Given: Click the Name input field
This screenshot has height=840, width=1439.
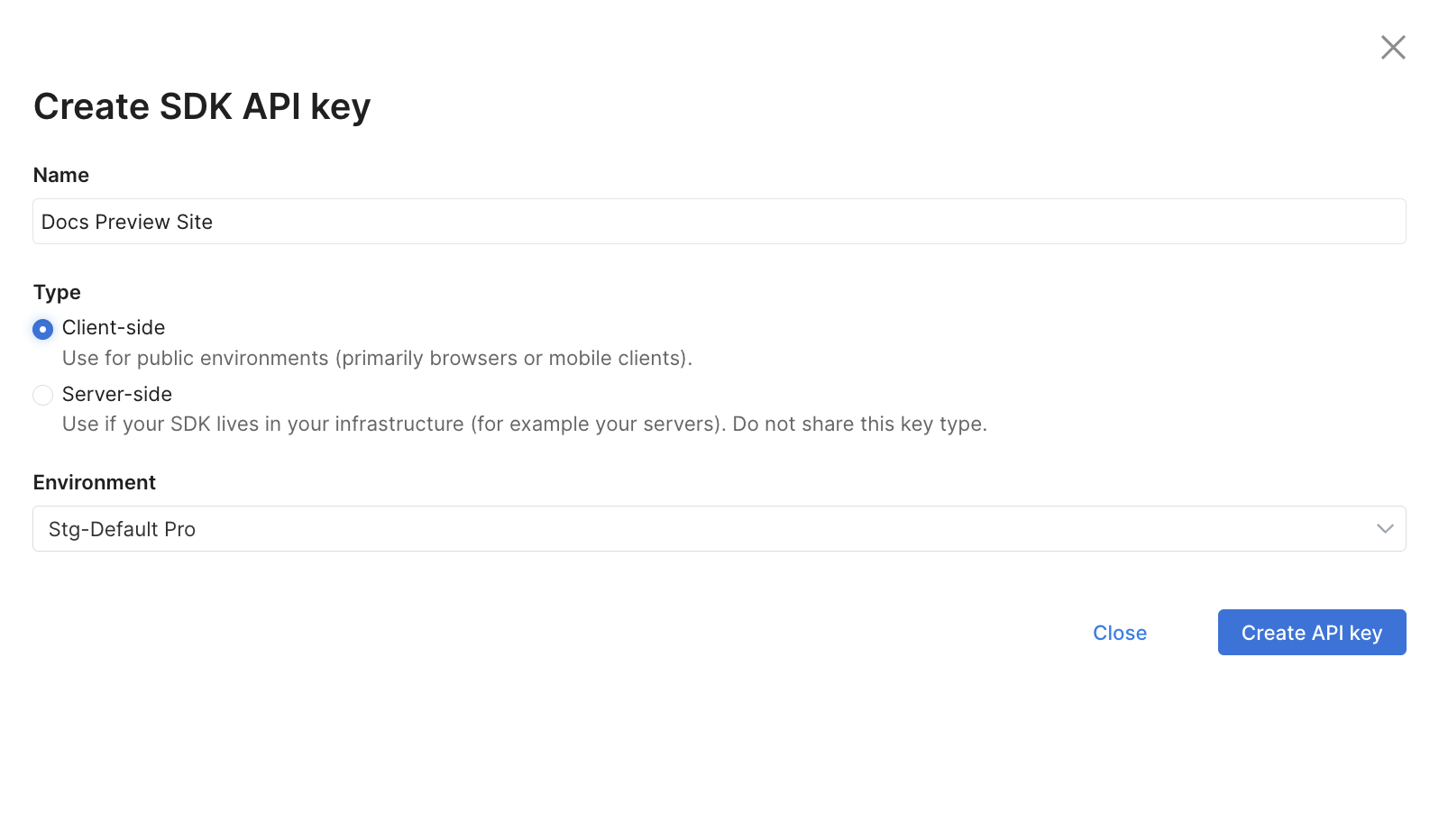Looking at the screenshot, I should point(719,222).
